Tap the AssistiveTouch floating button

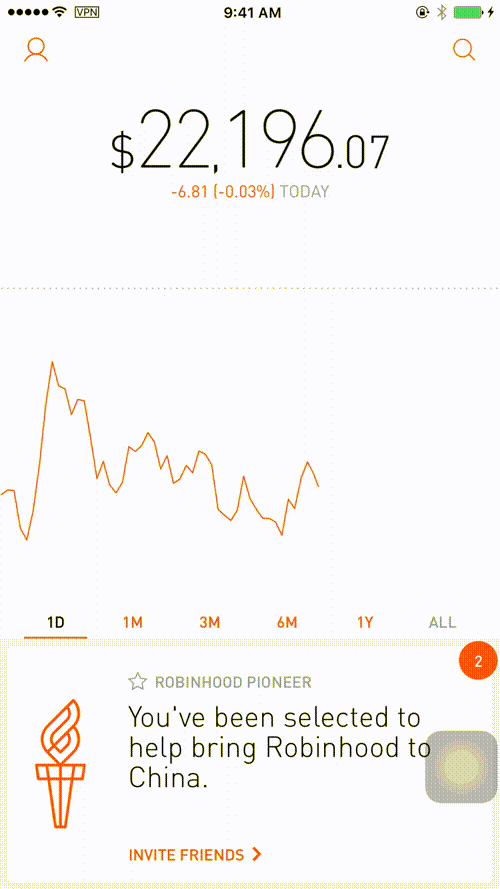[x=461, y=767]
